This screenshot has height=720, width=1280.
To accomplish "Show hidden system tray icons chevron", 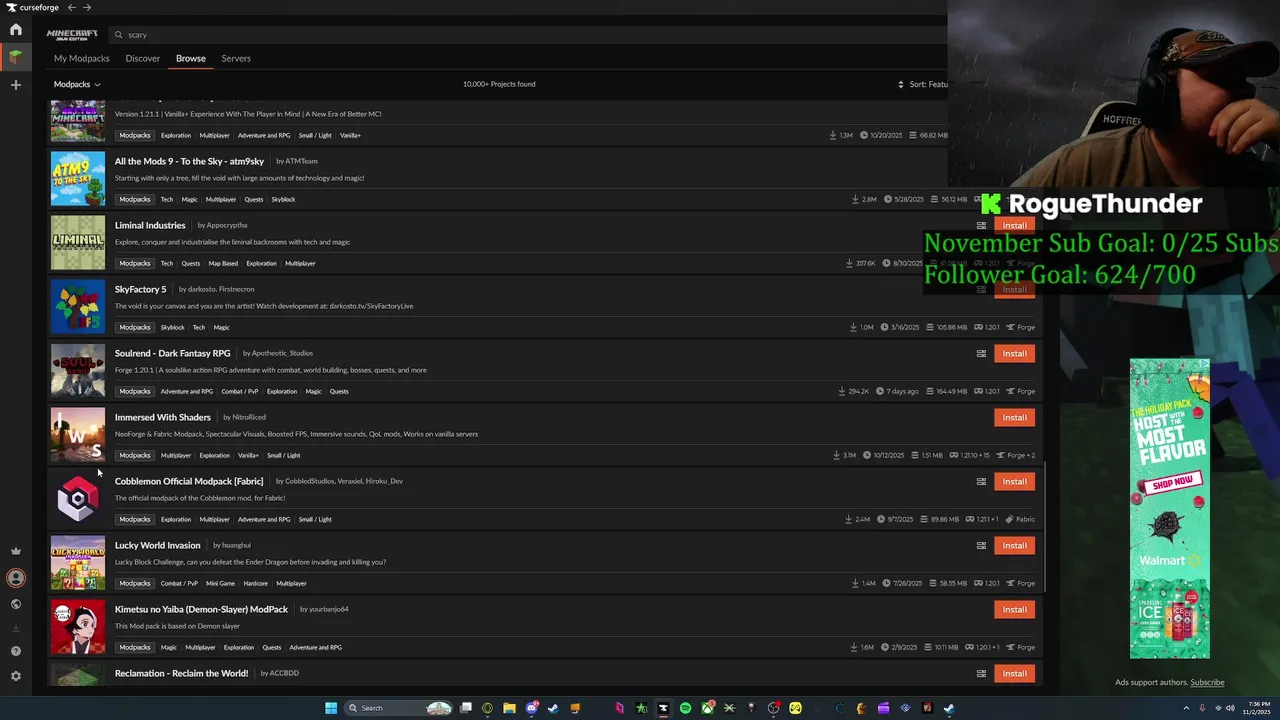I will tap(1185, 708).
